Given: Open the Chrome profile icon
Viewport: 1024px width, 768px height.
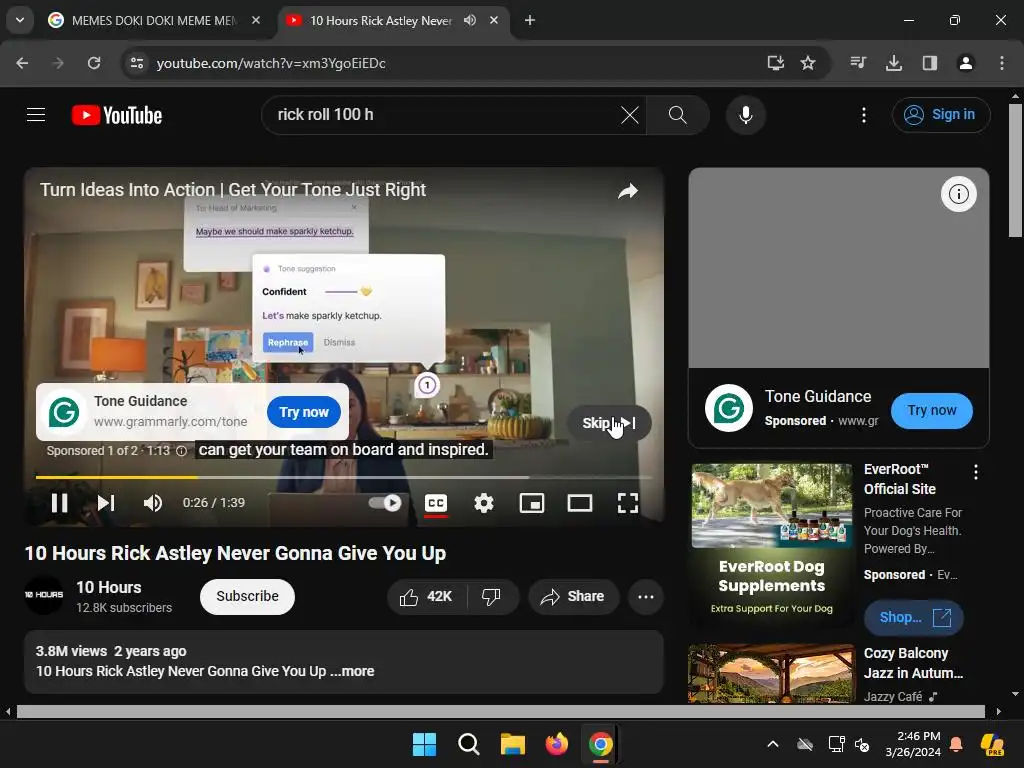Looking at the screenshot, I should (965, 63).
